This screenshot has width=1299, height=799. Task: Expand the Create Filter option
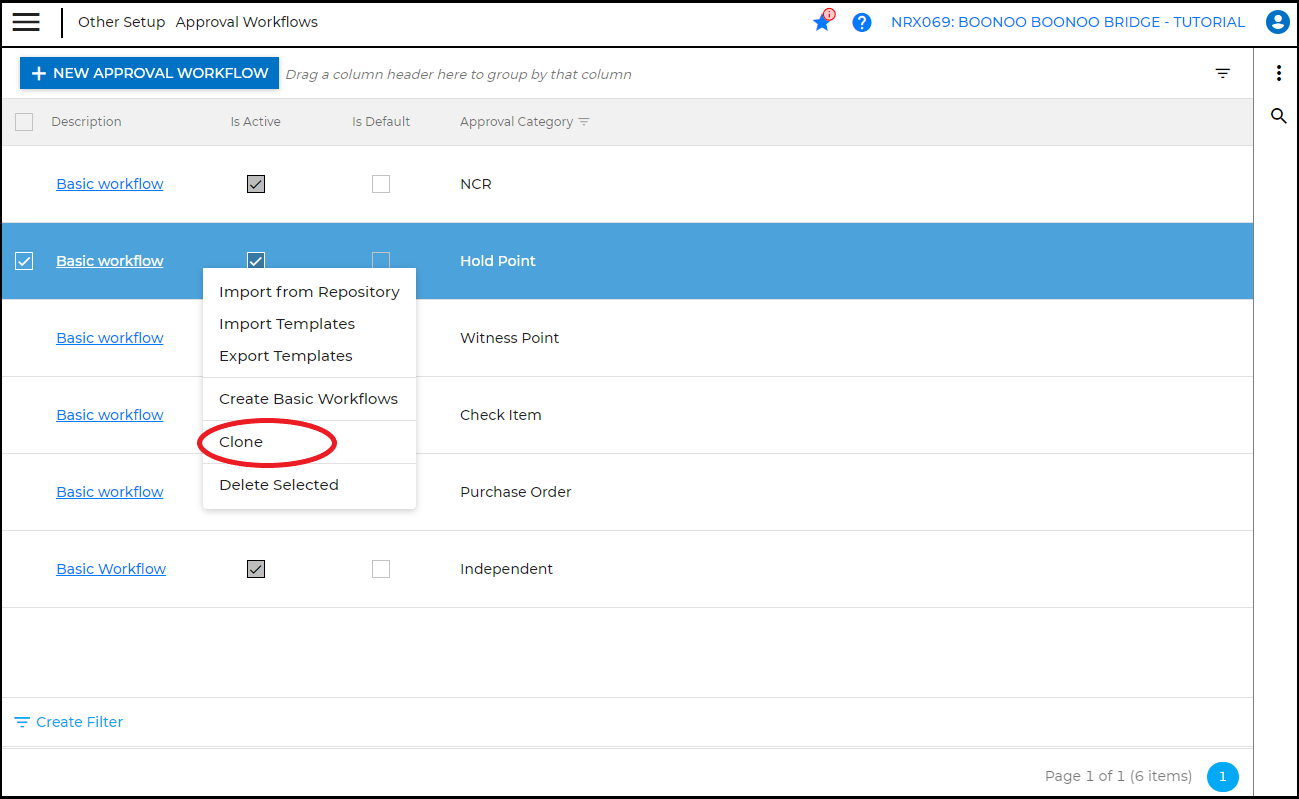coord(69,722)
